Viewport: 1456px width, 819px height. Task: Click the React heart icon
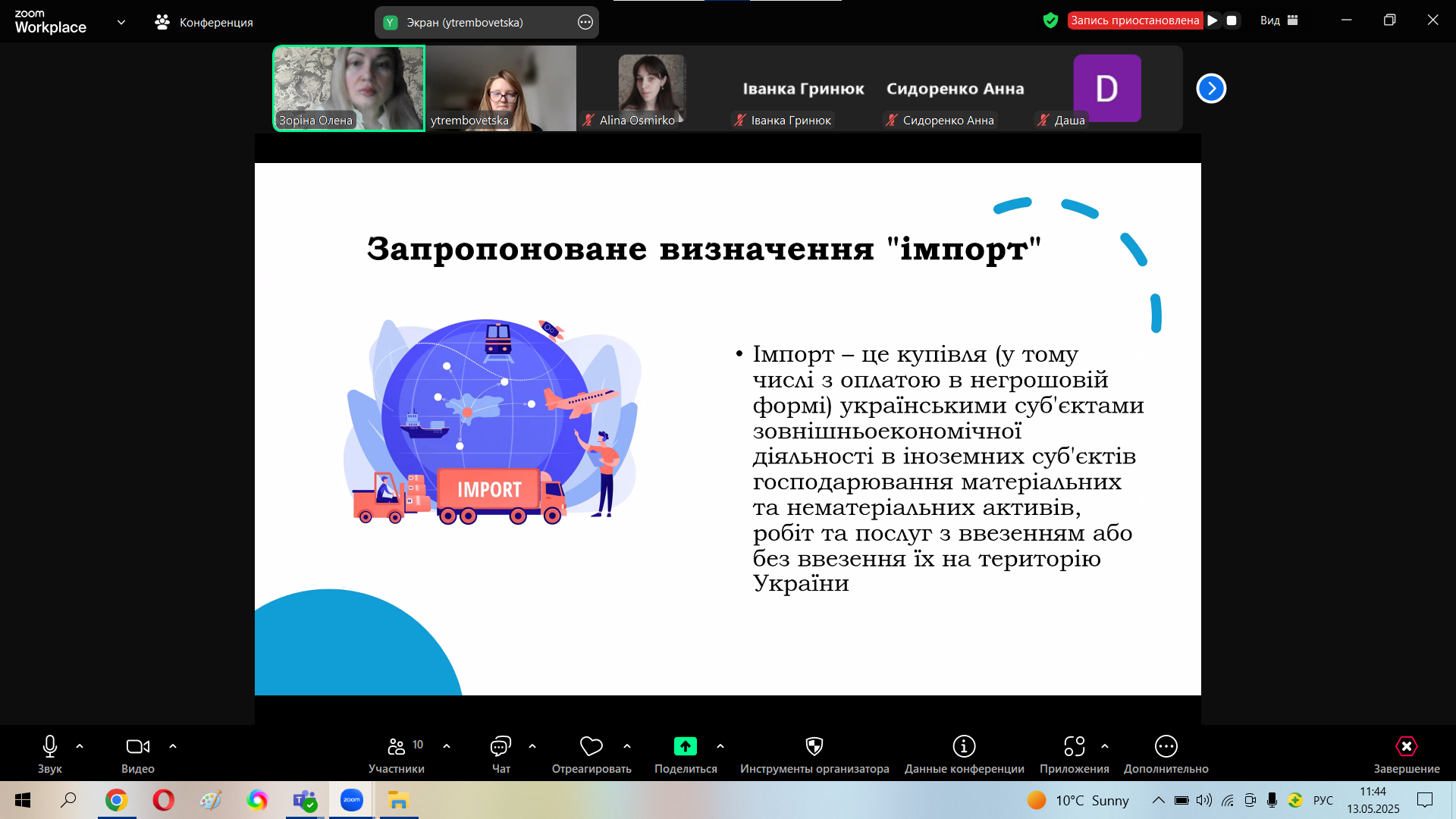pyautogui.click(x=591, y=747)
